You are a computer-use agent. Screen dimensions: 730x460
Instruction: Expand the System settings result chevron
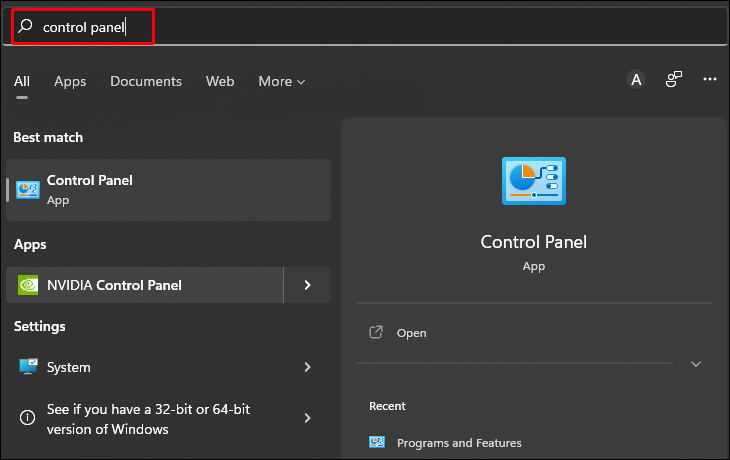coord(307,367)
